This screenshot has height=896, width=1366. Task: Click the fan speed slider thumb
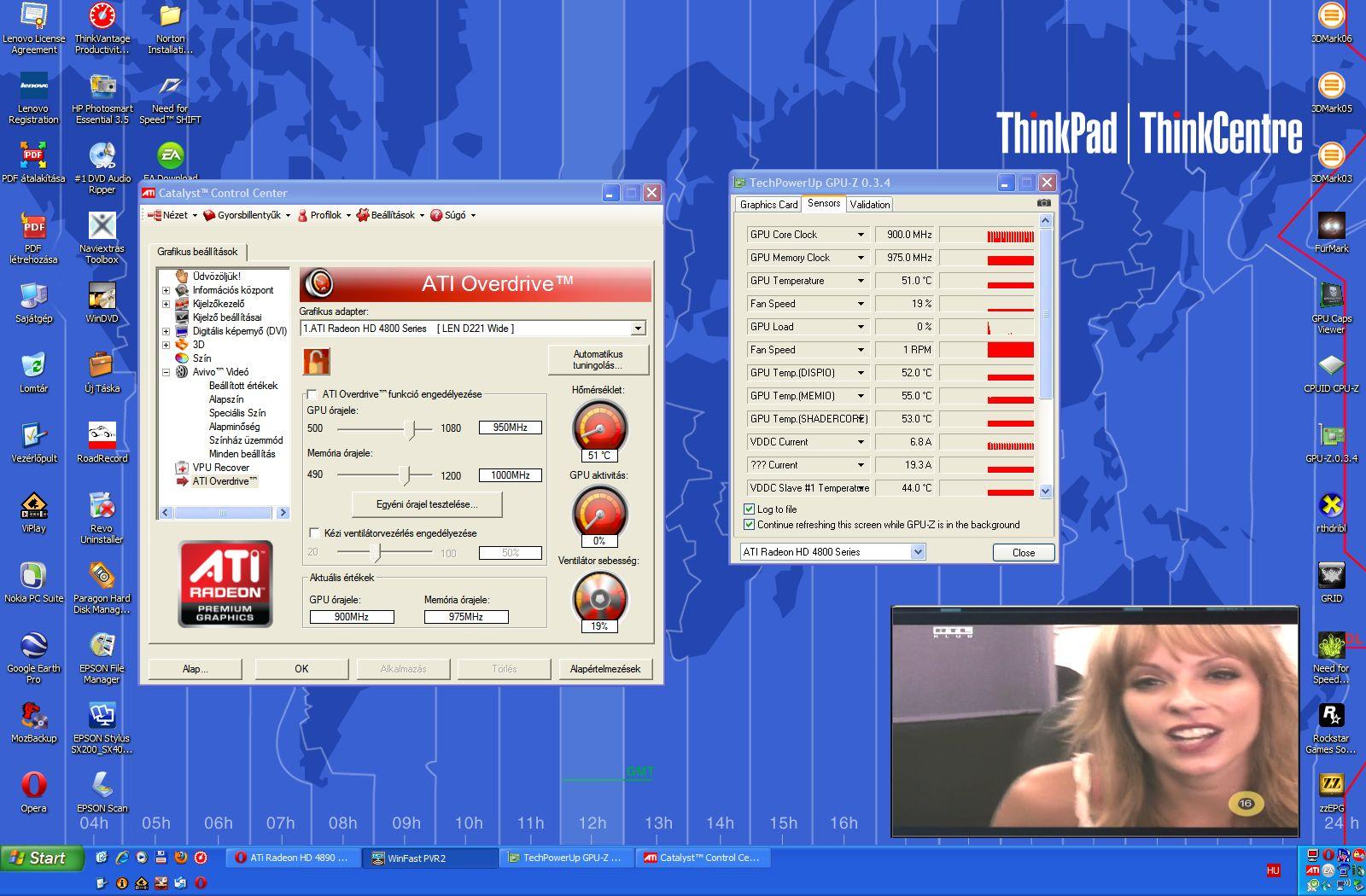click(376, 553)
